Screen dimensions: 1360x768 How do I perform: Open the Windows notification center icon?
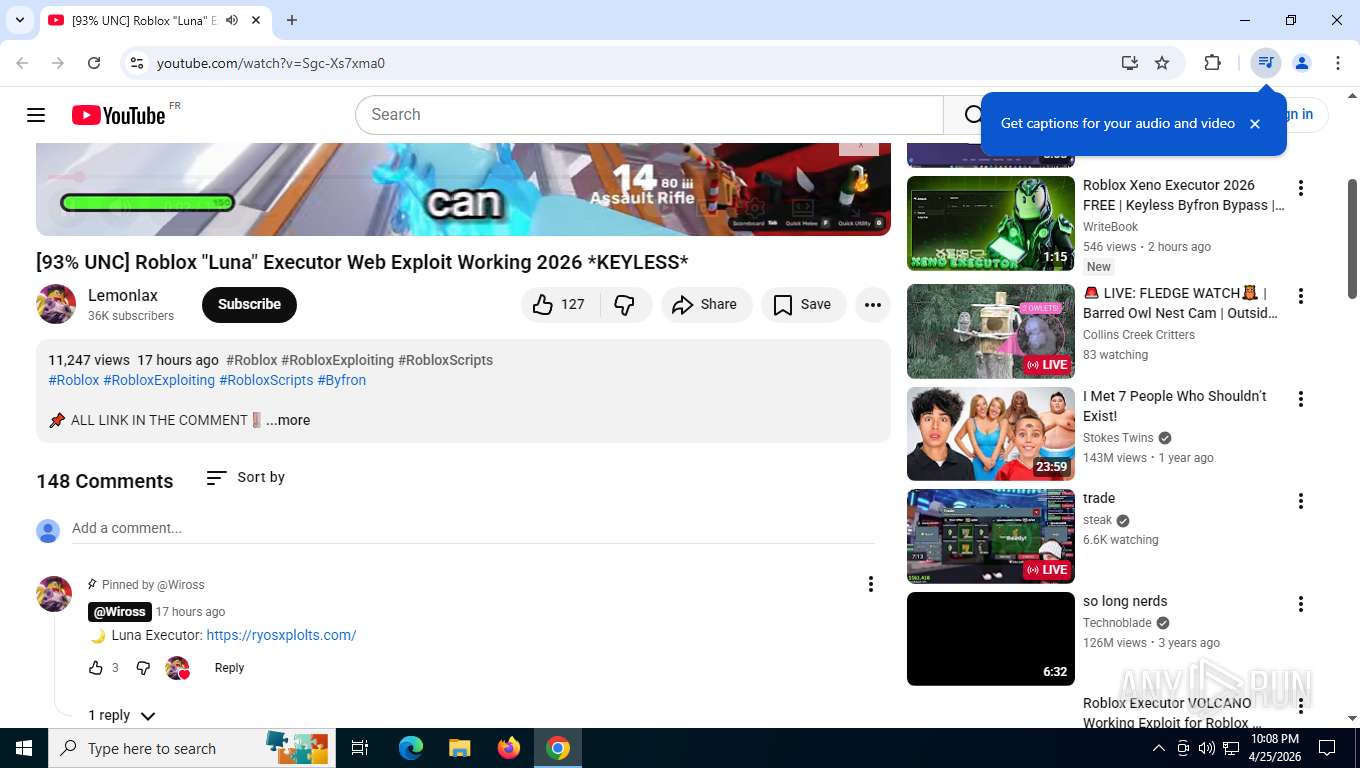click(x=1327, y=748)
